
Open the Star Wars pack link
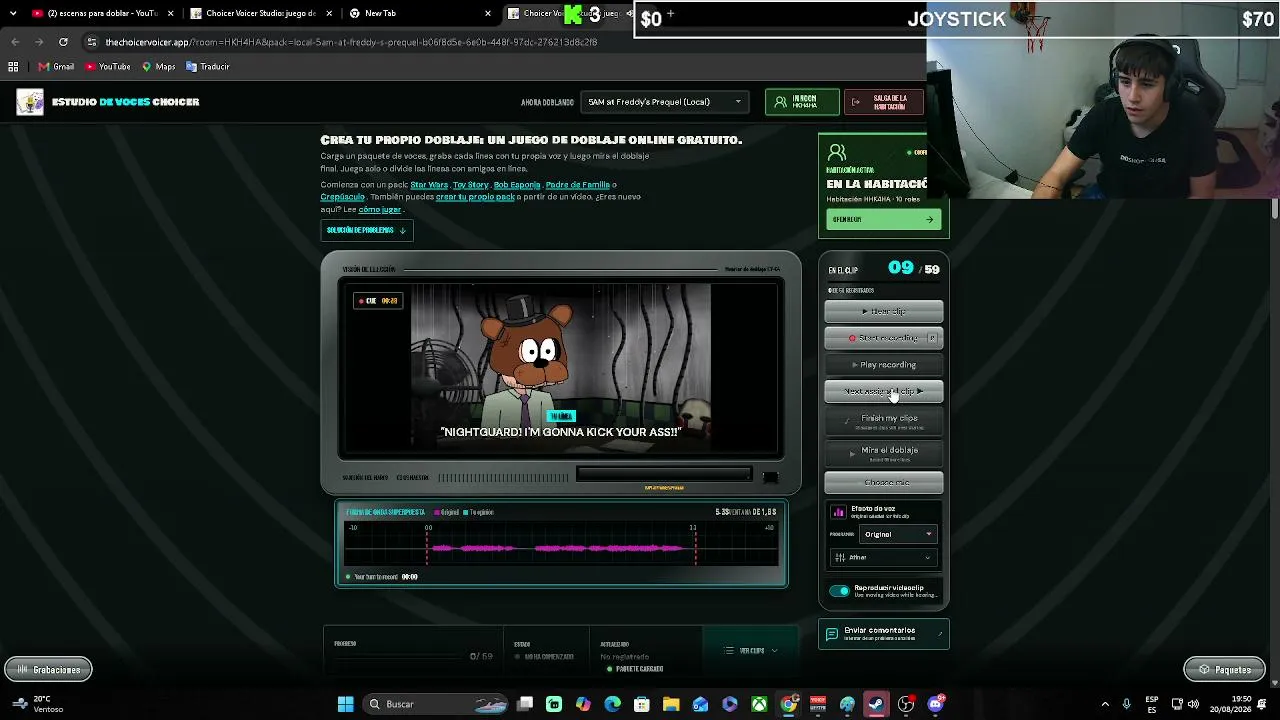429,185
